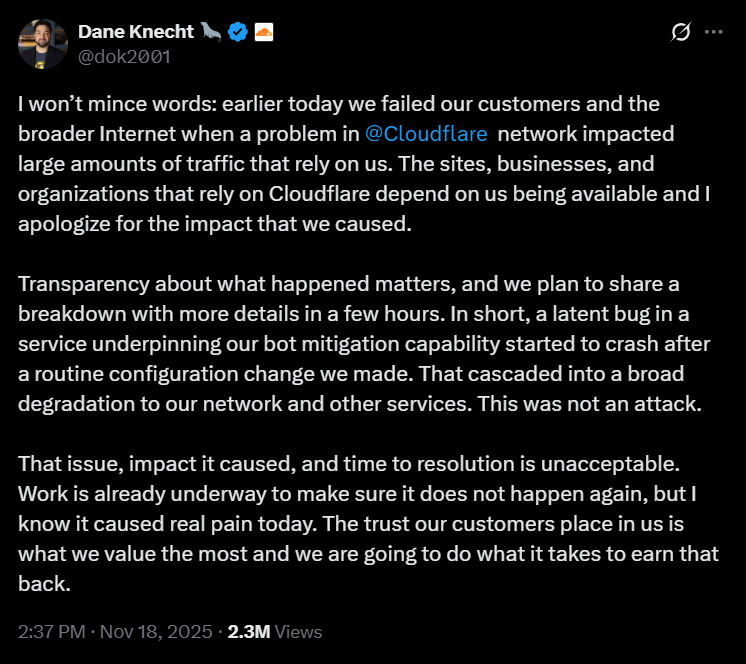Open the three-dot More options menu

point(713,32)
